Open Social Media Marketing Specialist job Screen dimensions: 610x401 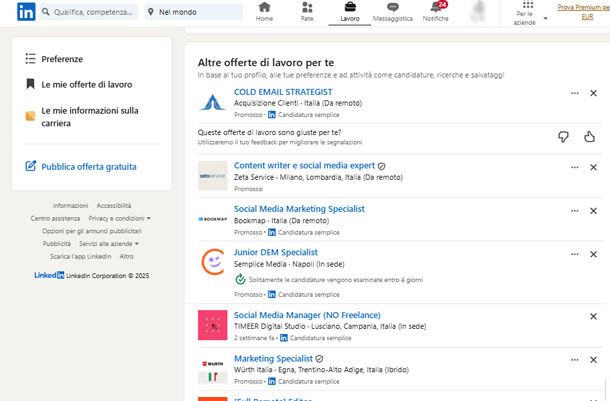click(x=299, y=209)
